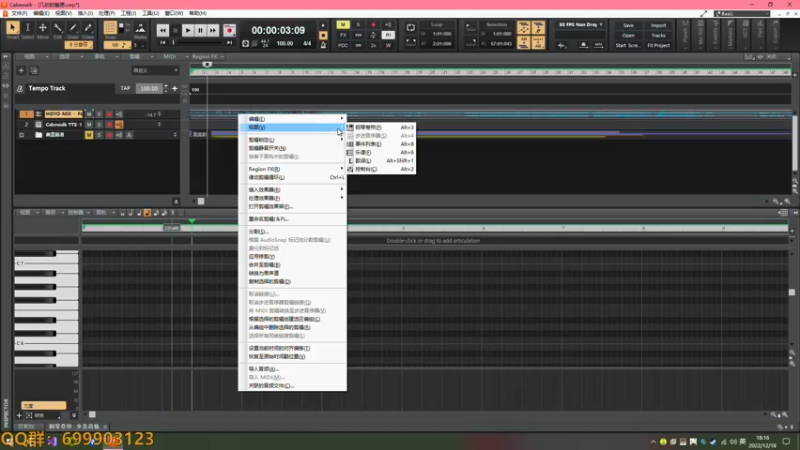Unmute the folder track M button

[x=89, y=135]
